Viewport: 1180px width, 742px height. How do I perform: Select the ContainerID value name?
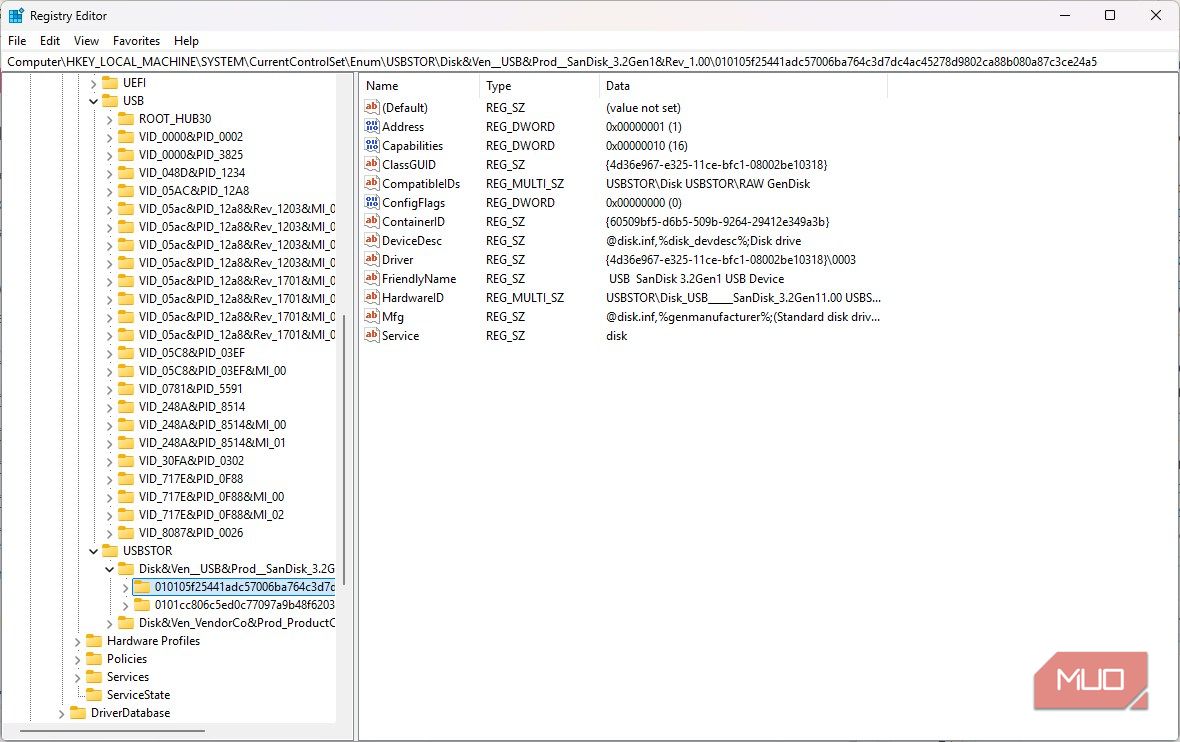(413, 221)
